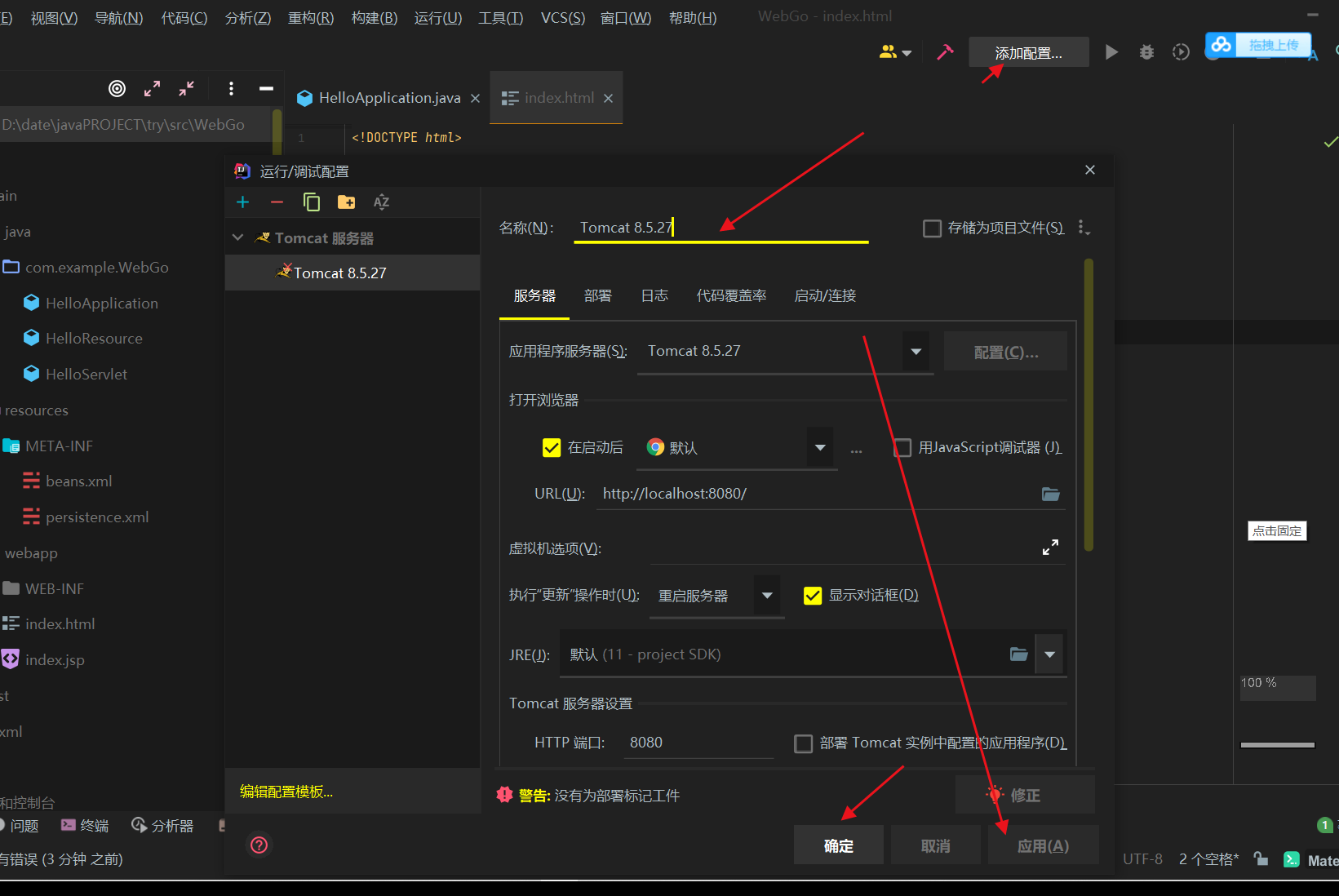This screenshot has height=896, width=1339.
Task: Click the read-only lock icon in status bar
Action: (x=1261, y=858)
